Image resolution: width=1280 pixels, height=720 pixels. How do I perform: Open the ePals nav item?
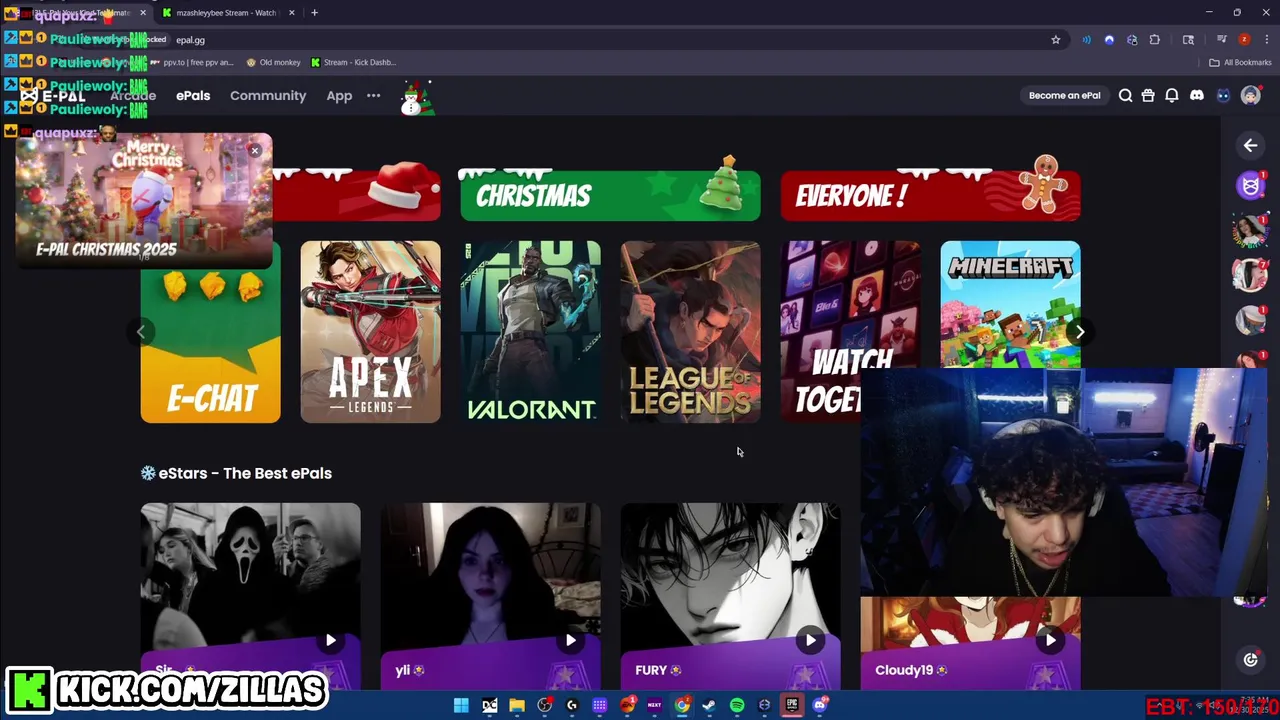coord(193,96)
